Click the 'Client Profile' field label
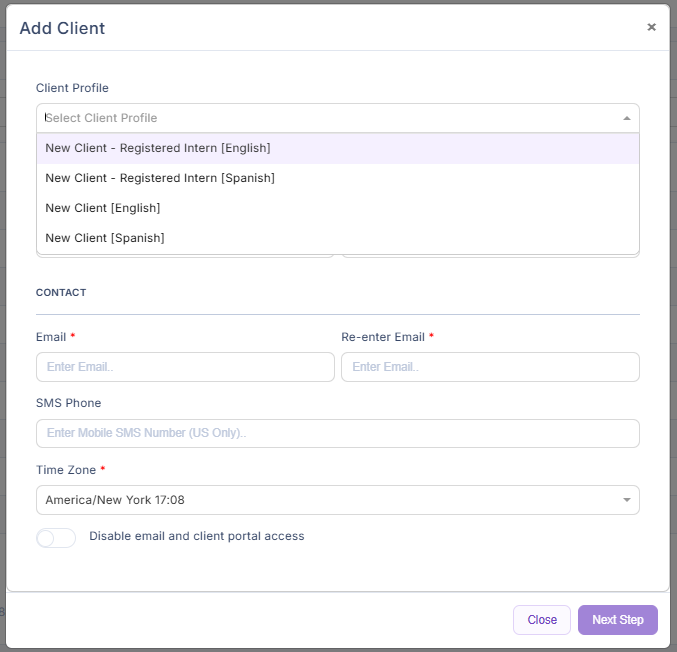 tap(72, 88)
